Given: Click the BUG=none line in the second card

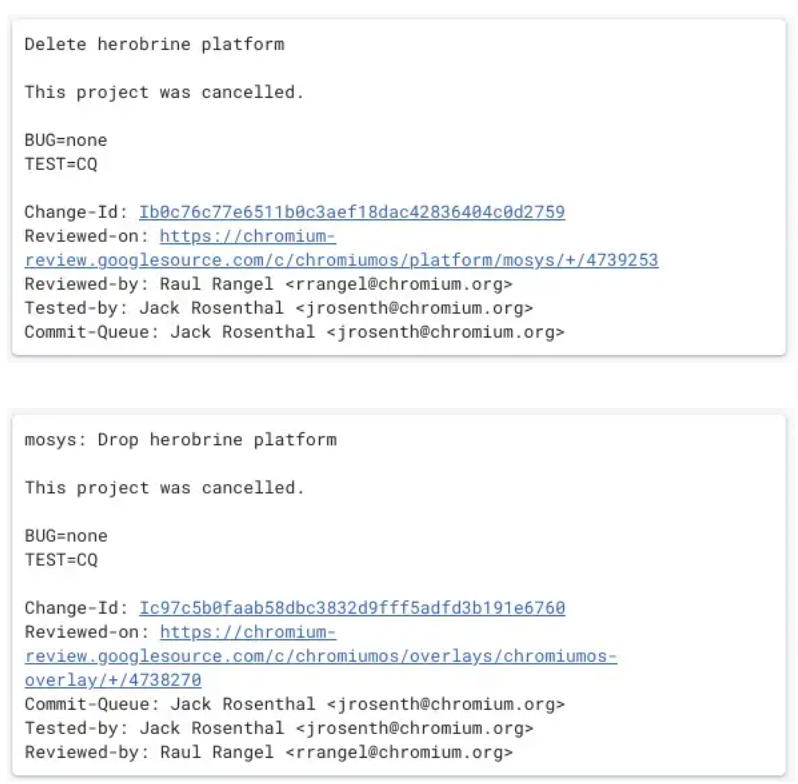Looking at the screenshot, I should pos(66,536).
